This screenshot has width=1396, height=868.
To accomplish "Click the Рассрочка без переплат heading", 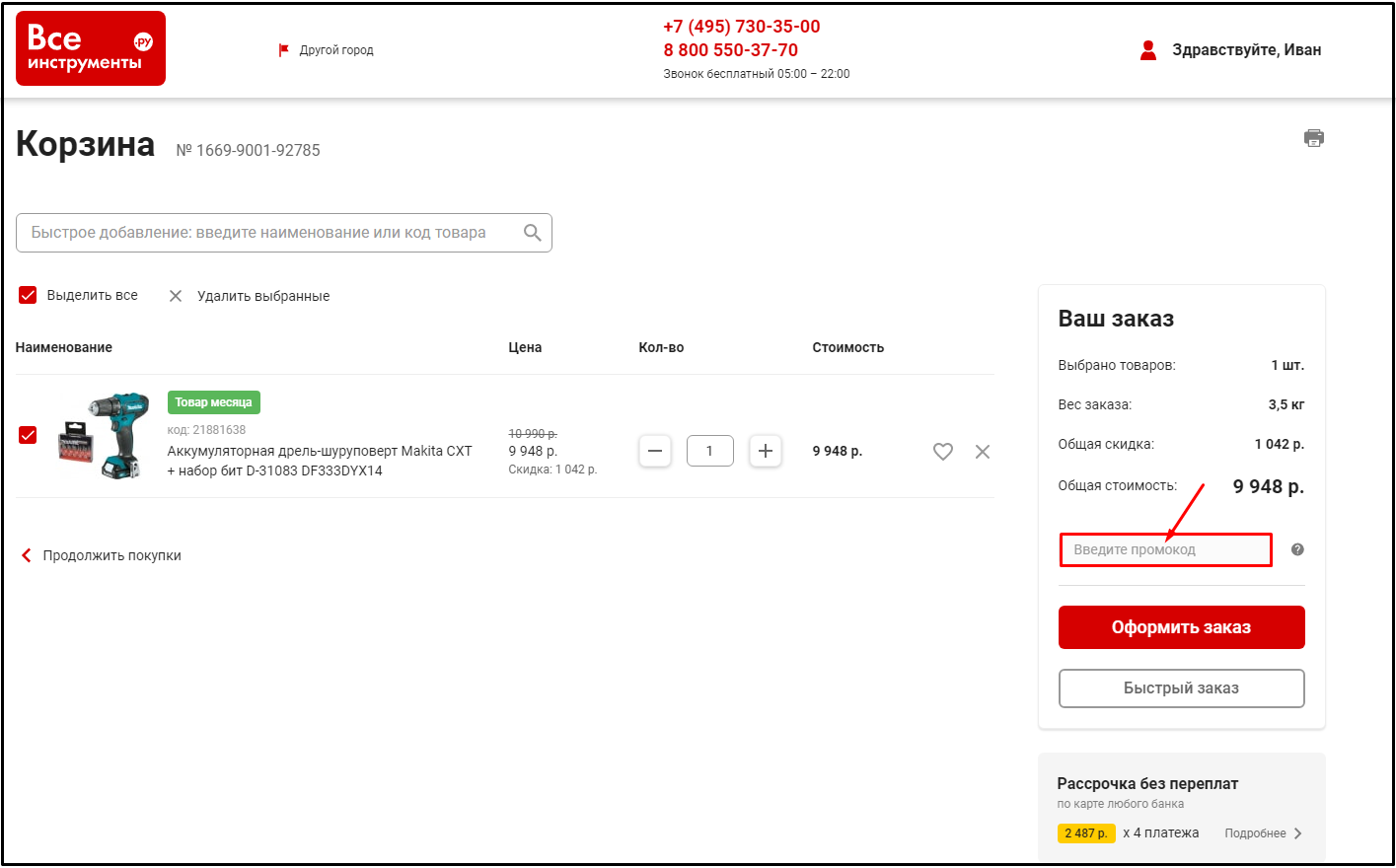I will pyautogui.click(x=1147, y=783).
